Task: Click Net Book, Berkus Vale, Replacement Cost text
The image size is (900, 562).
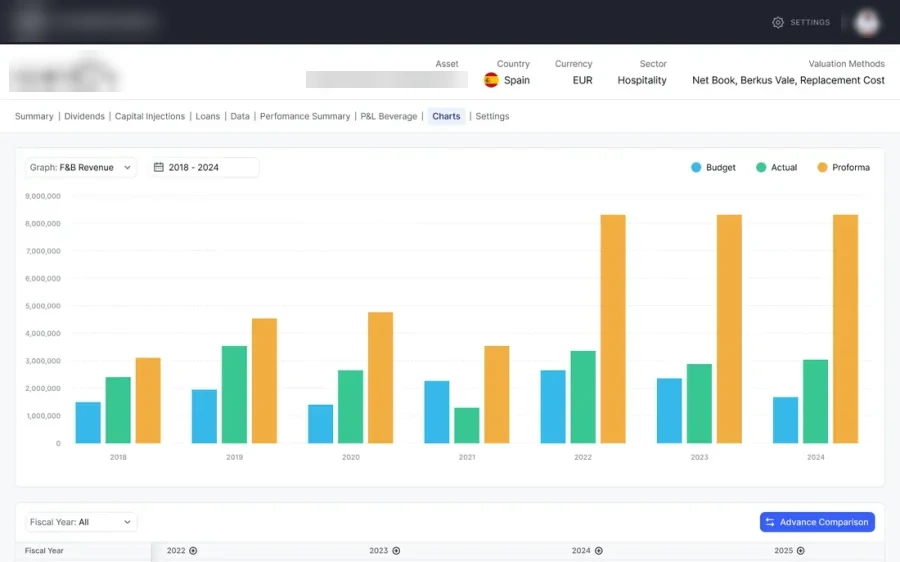Action: [x=788, y=80]
